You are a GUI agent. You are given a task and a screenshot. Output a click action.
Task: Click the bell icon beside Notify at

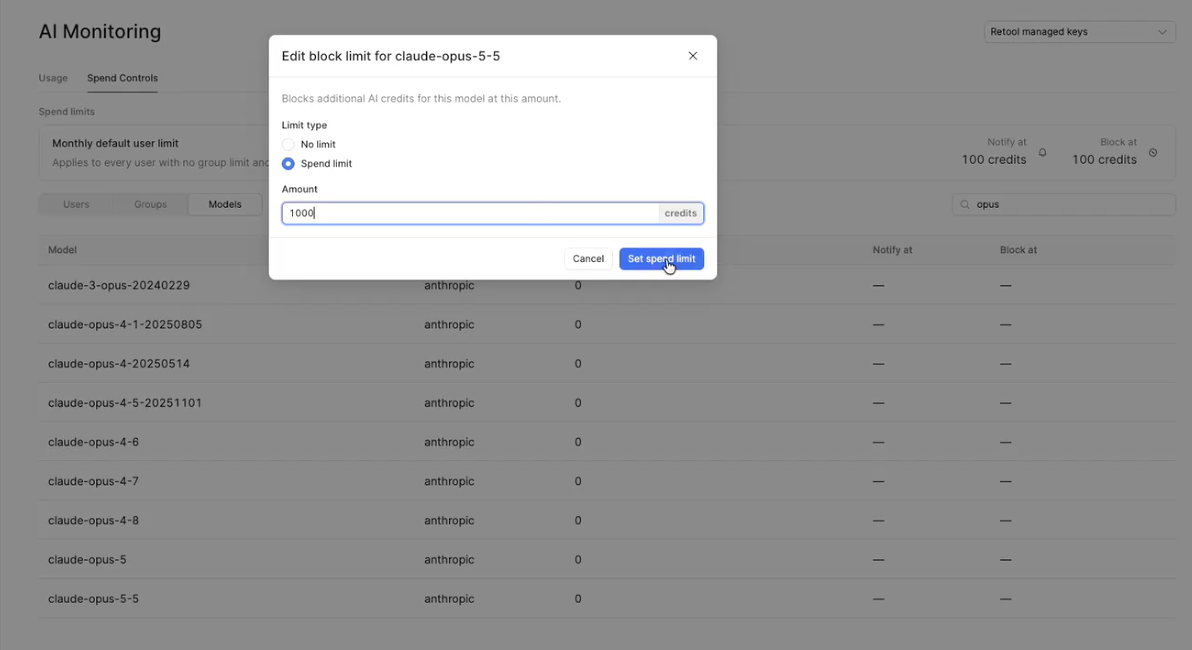1042,153
